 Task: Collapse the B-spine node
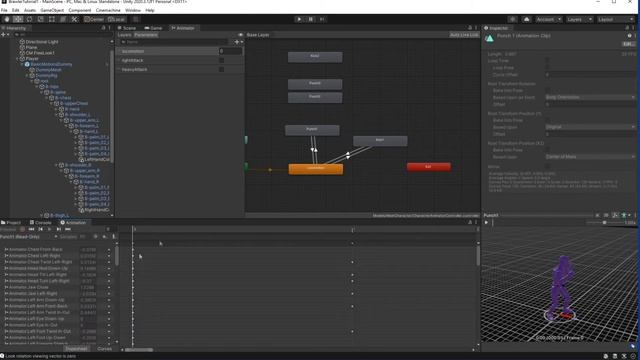42,93
